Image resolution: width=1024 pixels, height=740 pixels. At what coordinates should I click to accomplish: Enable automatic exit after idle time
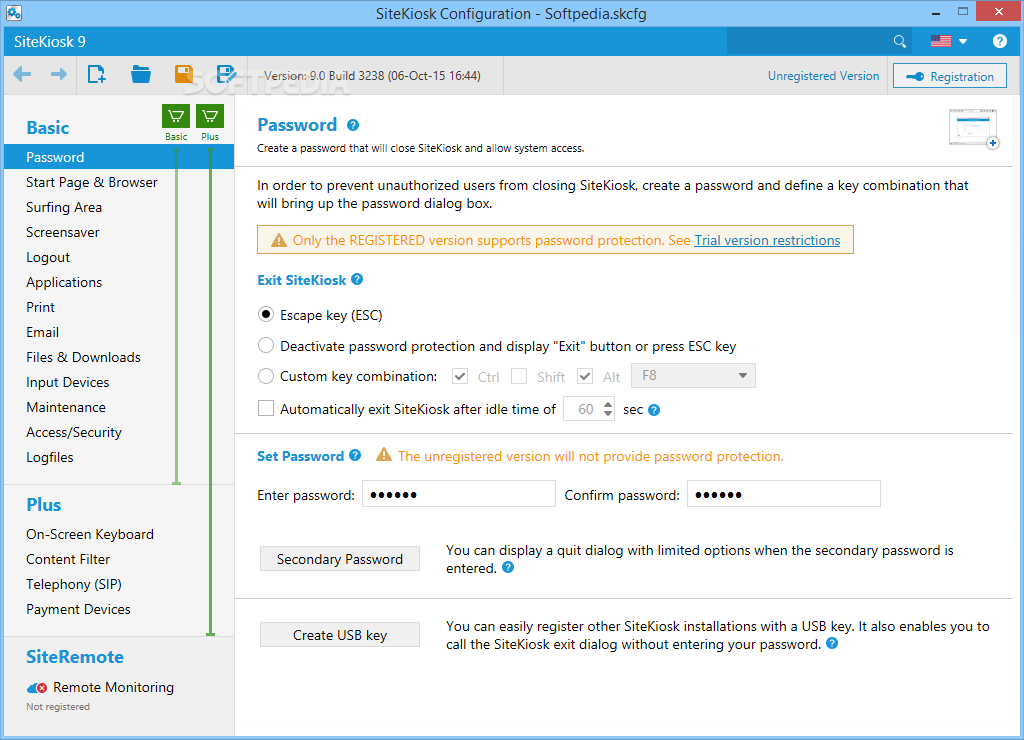[x=266, y=408]
